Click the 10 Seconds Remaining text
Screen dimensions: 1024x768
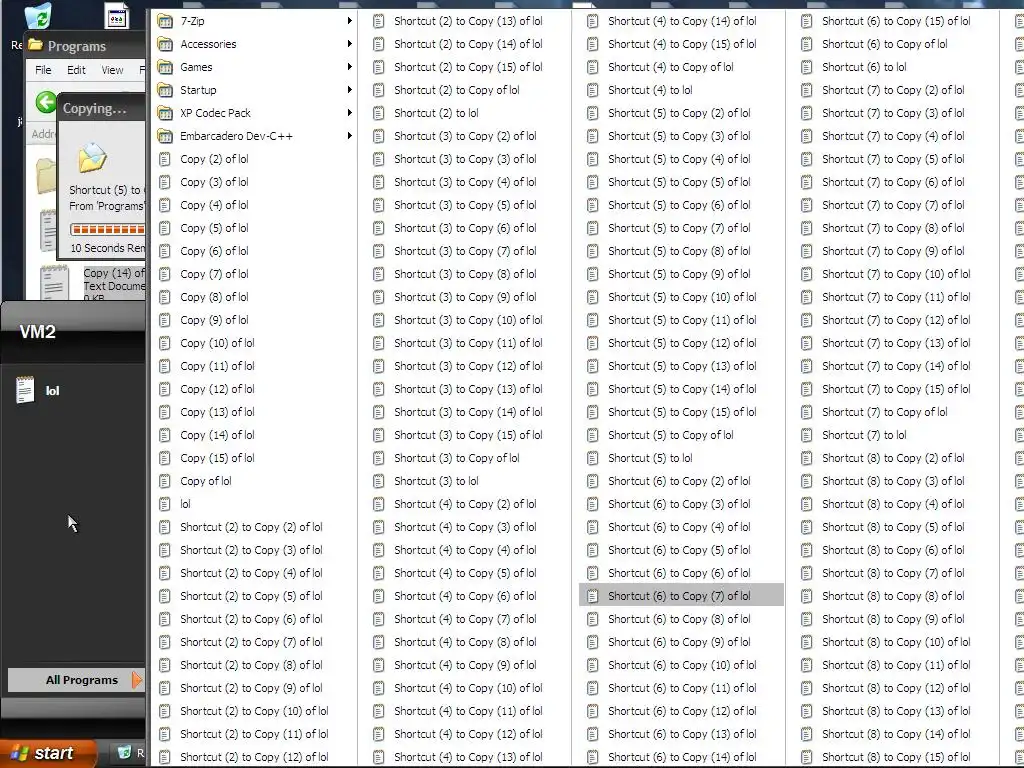[x=108, y=248]
